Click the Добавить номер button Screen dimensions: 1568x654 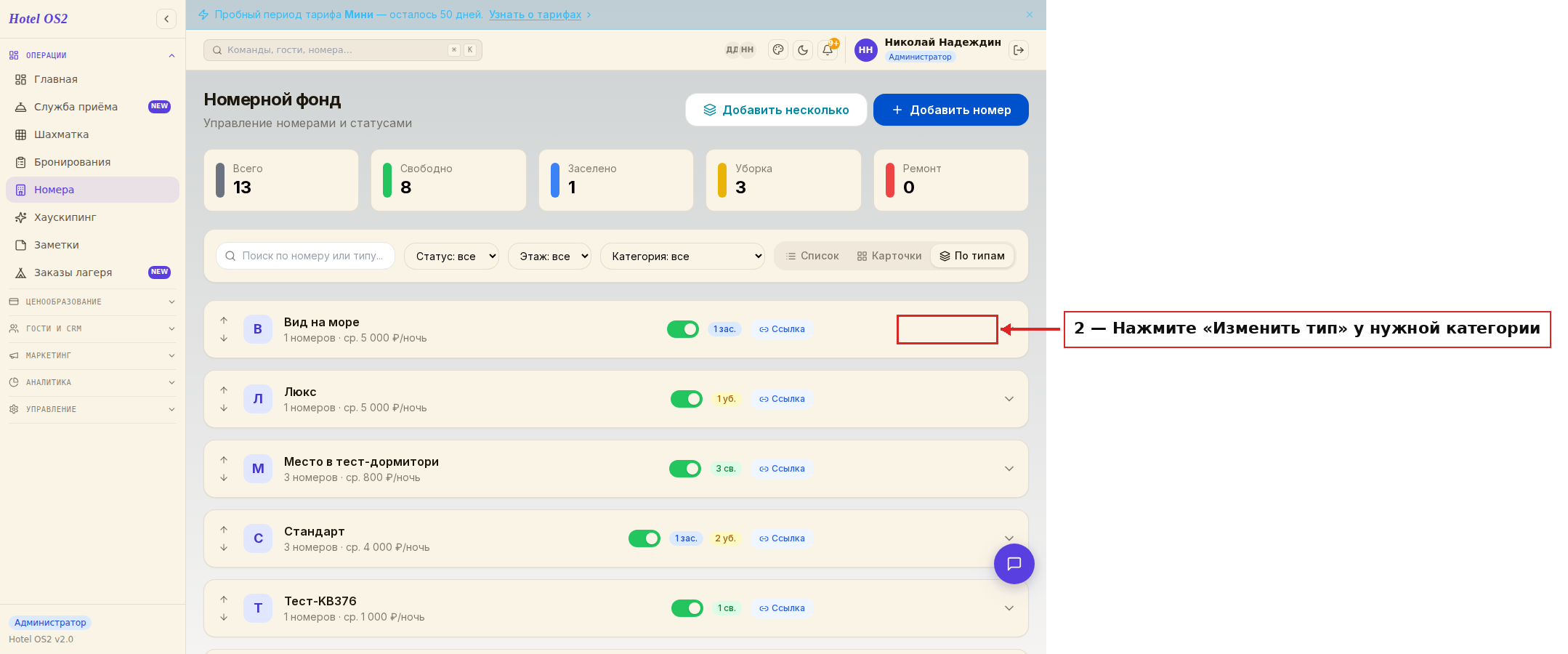point(950,110)
